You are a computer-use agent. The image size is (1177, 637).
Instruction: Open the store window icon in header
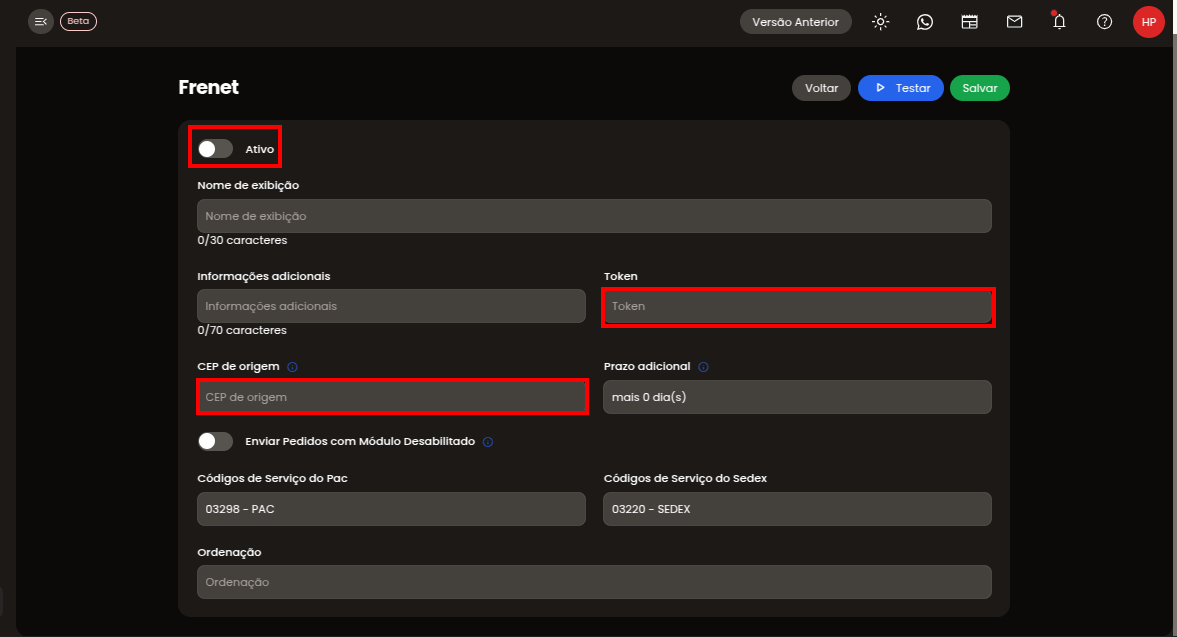(970, 22)
